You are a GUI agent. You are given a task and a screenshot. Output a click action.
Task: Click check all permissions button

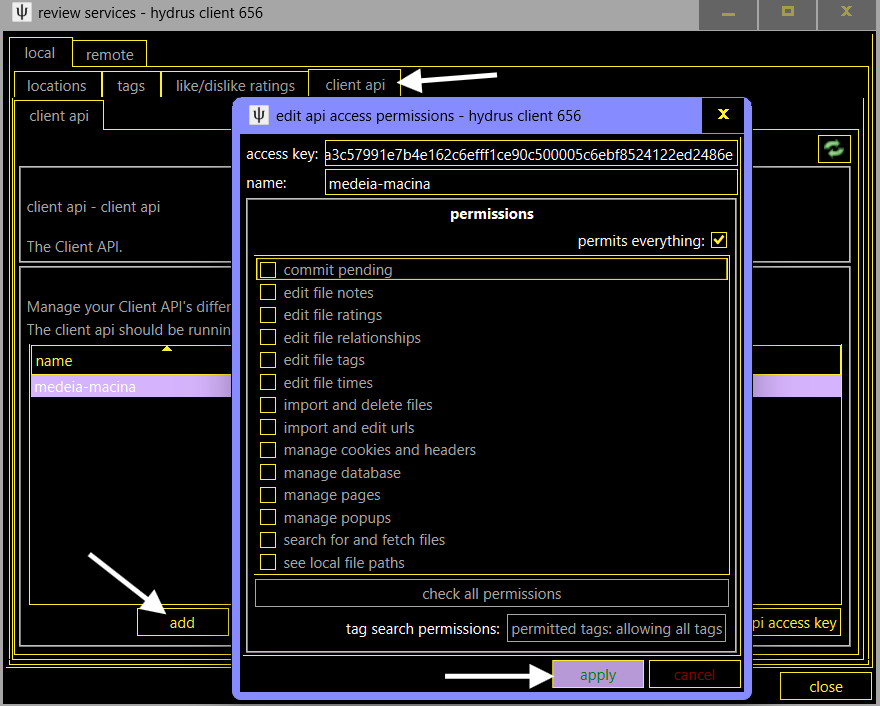pyautogui.click(x=491, y=594)
